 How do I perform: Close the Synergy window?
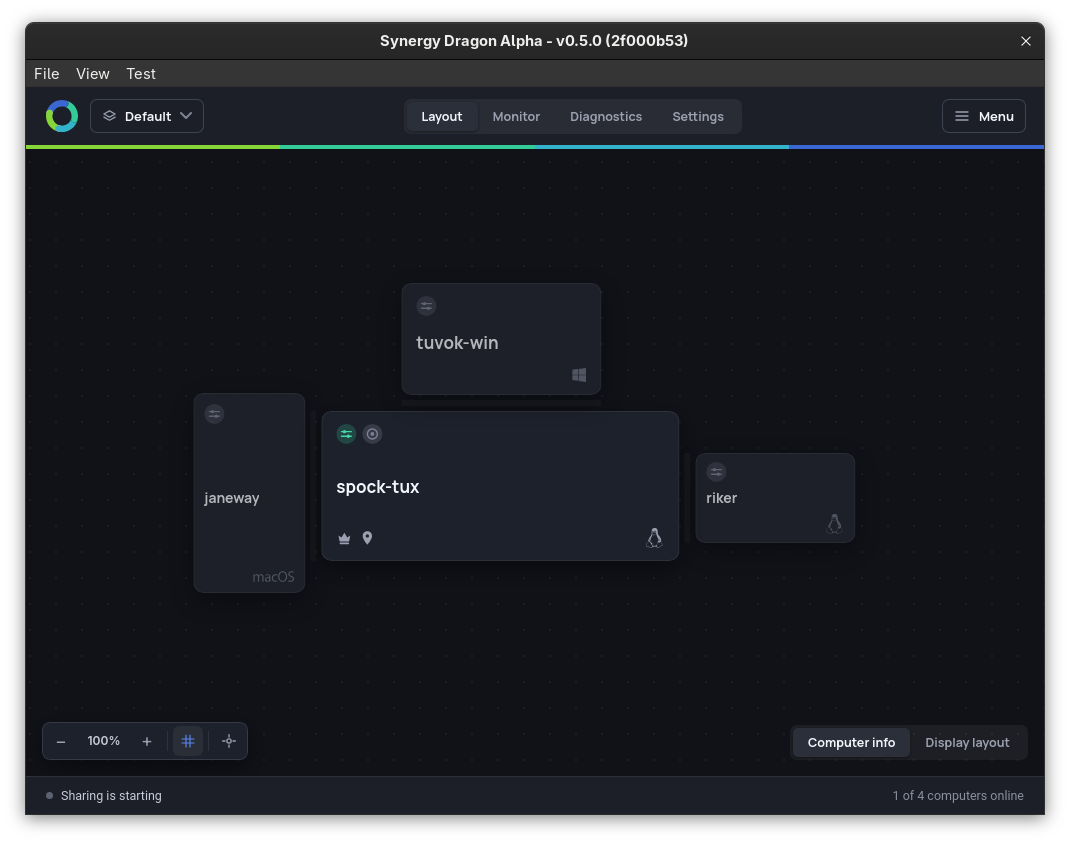(1026, 42)
